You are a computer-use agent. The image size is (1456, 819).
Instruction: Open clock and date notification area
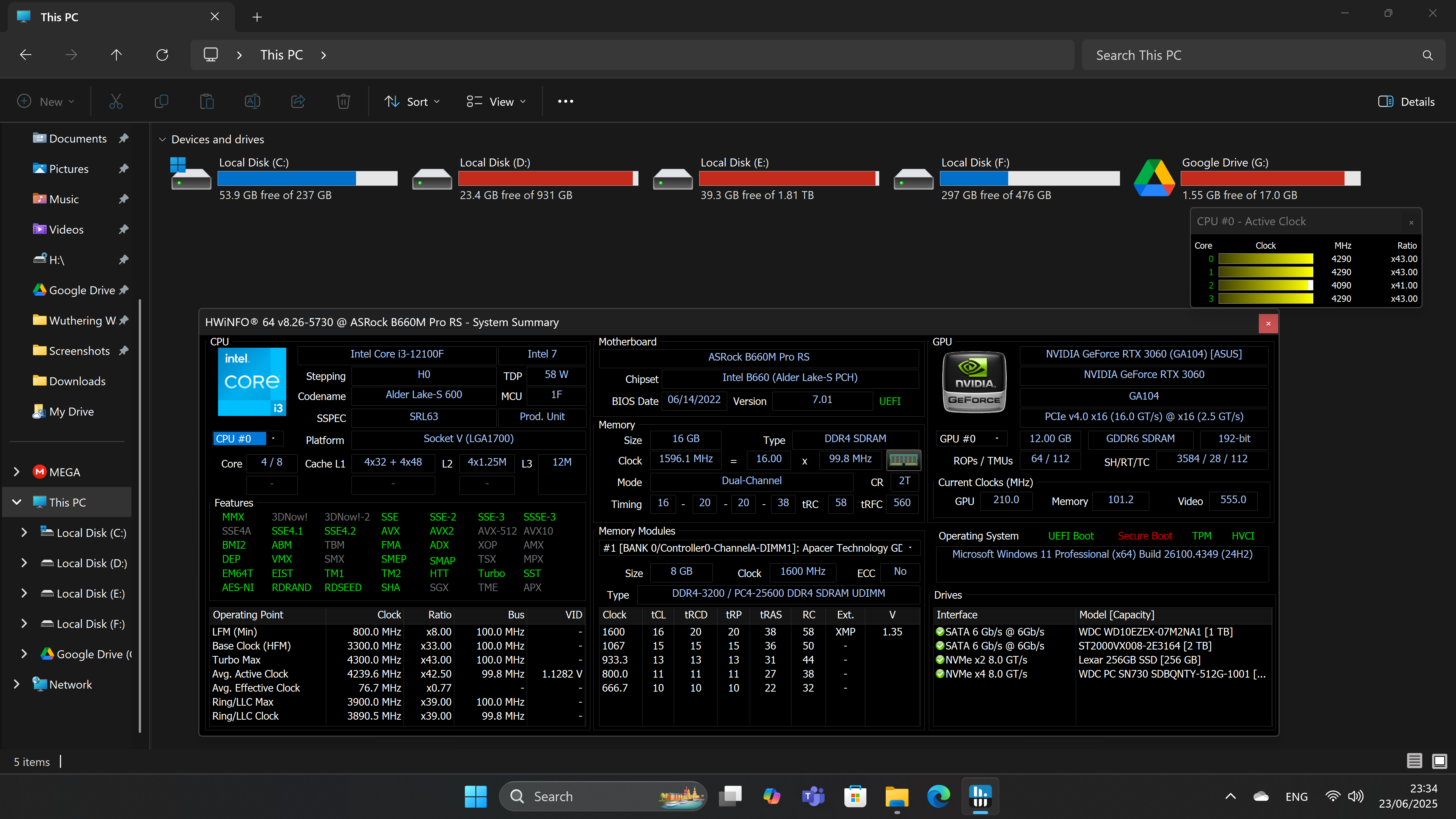pyautogui.click(x=1407, y=796)
